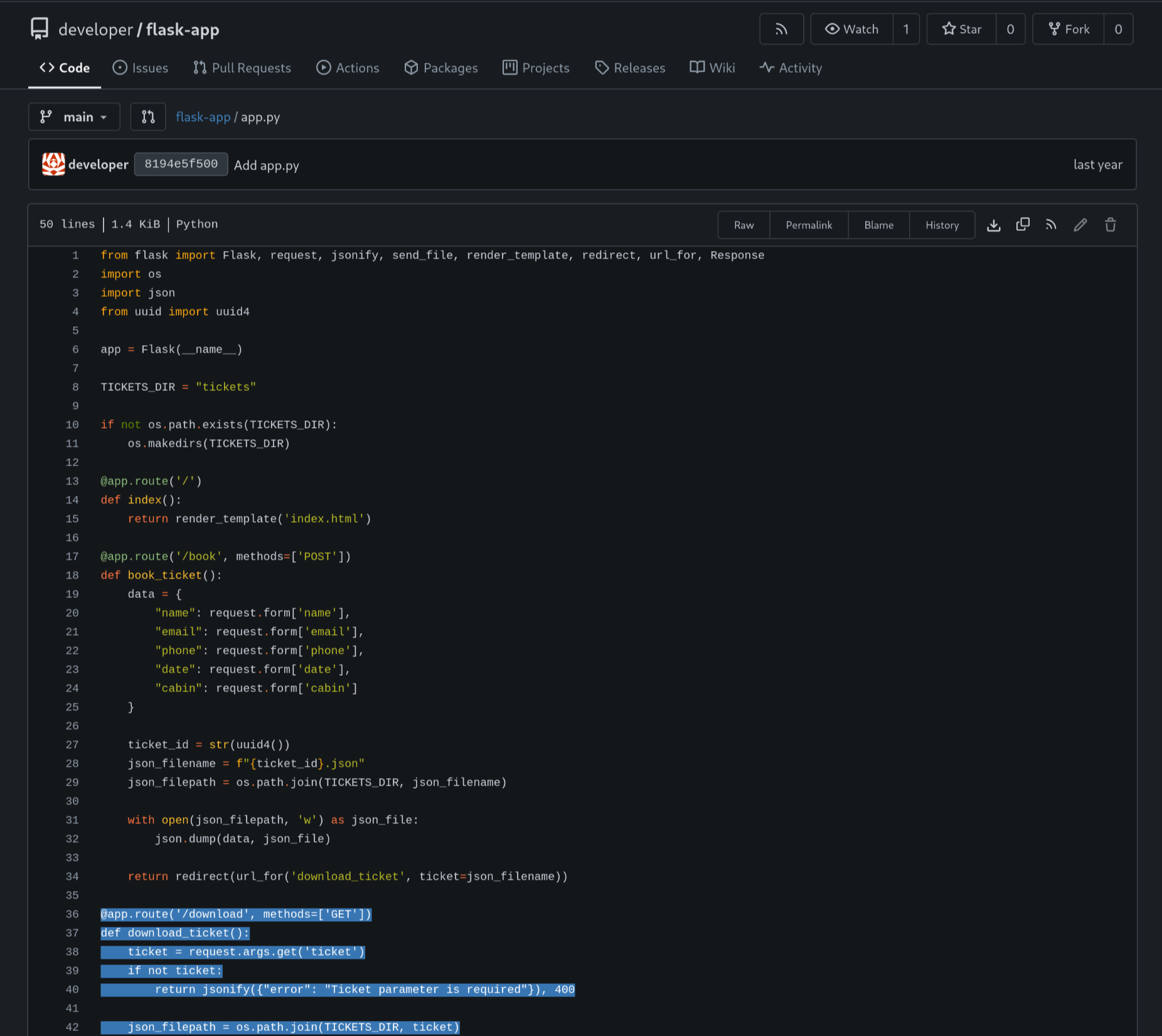Open the flask-app repository title link
The width and height of the screenshot is (1162, 1036).
coord(183,29)
